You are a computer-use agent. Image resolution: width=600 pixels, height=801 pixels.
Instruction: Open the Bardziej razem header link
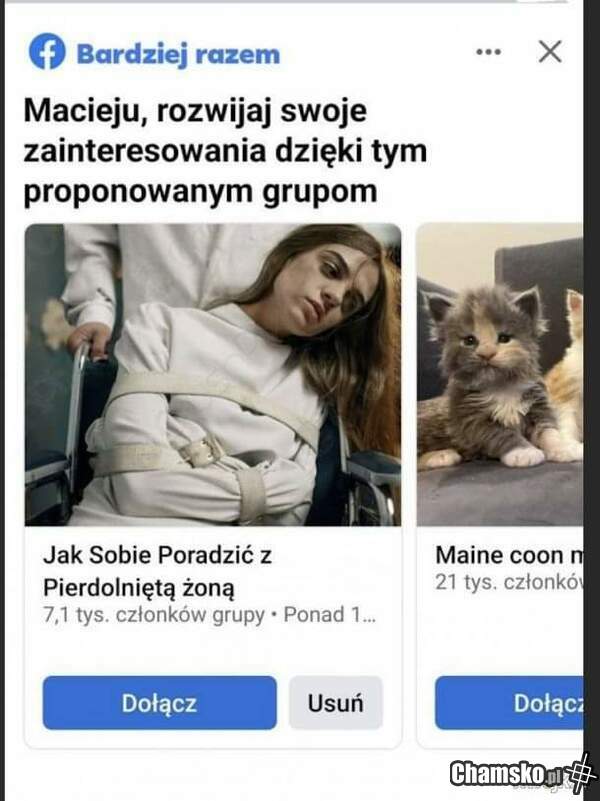click(x=178, y=54)
